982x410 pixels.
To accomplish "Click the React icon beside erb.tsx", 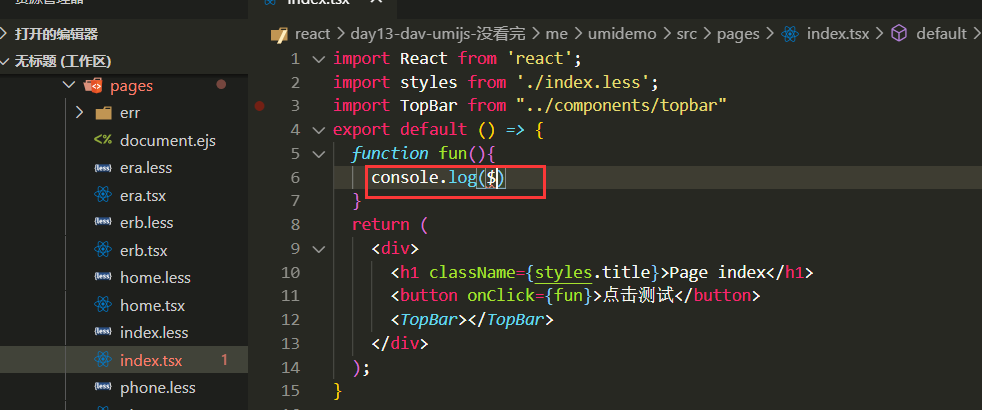I will [103, 250].
